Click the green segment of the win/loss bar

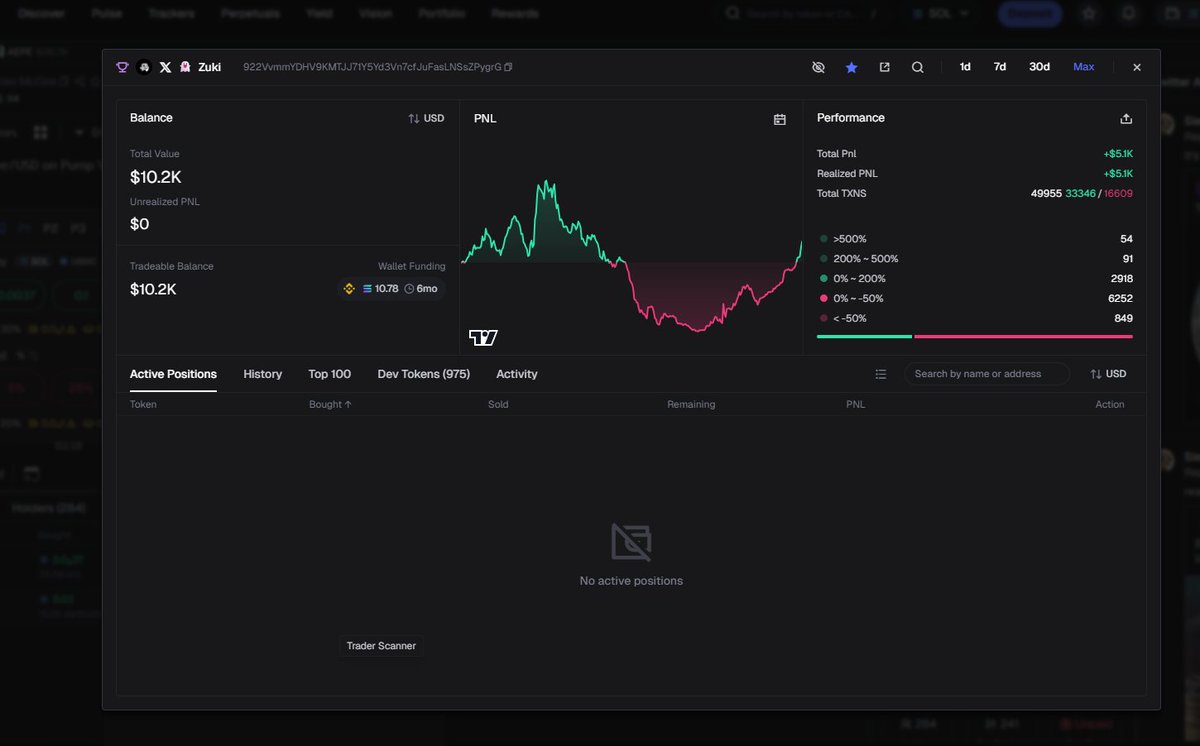click(x=864, y=337)
